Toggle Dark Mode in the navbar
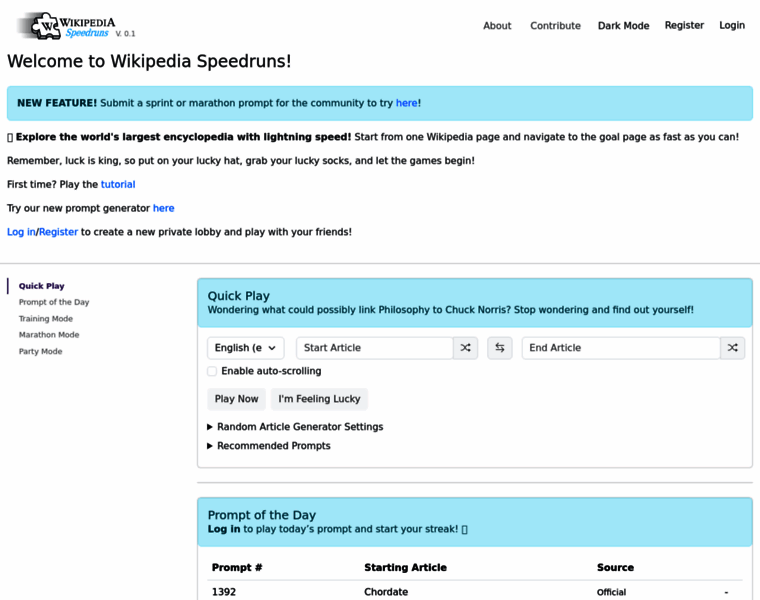Viewport: 760px width, 600px height. [623, 26]
